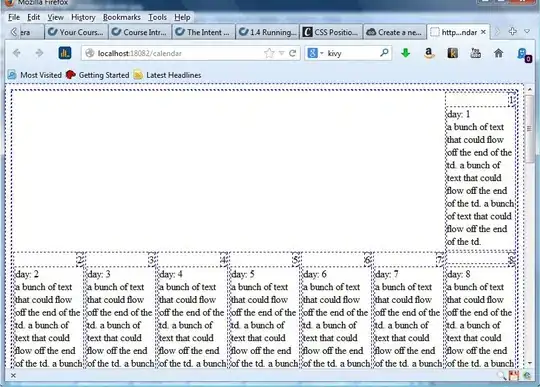Image resolution: width=540 pixels, height=387 pixels.
Task: Click the 'day: 7' text
Action: click(x=386, y=274)
